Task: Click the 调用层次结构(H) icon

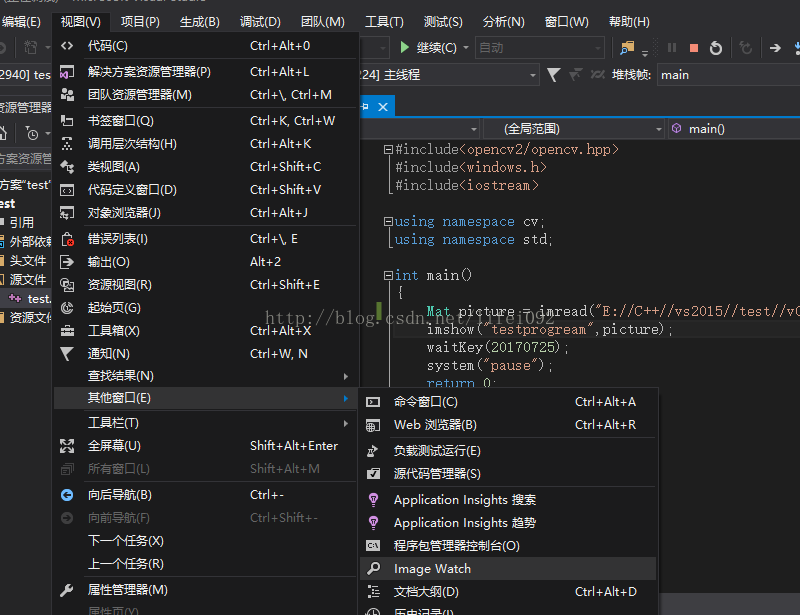Action: tap(67, 144)
